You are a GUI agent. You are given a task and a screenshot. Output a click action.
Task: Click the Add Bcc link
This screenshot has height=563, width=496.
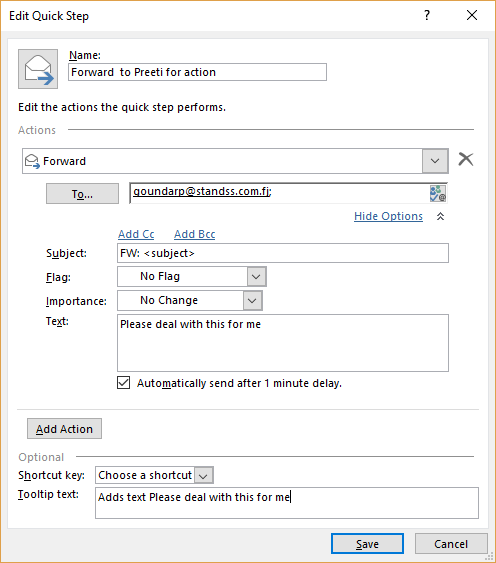195,234
